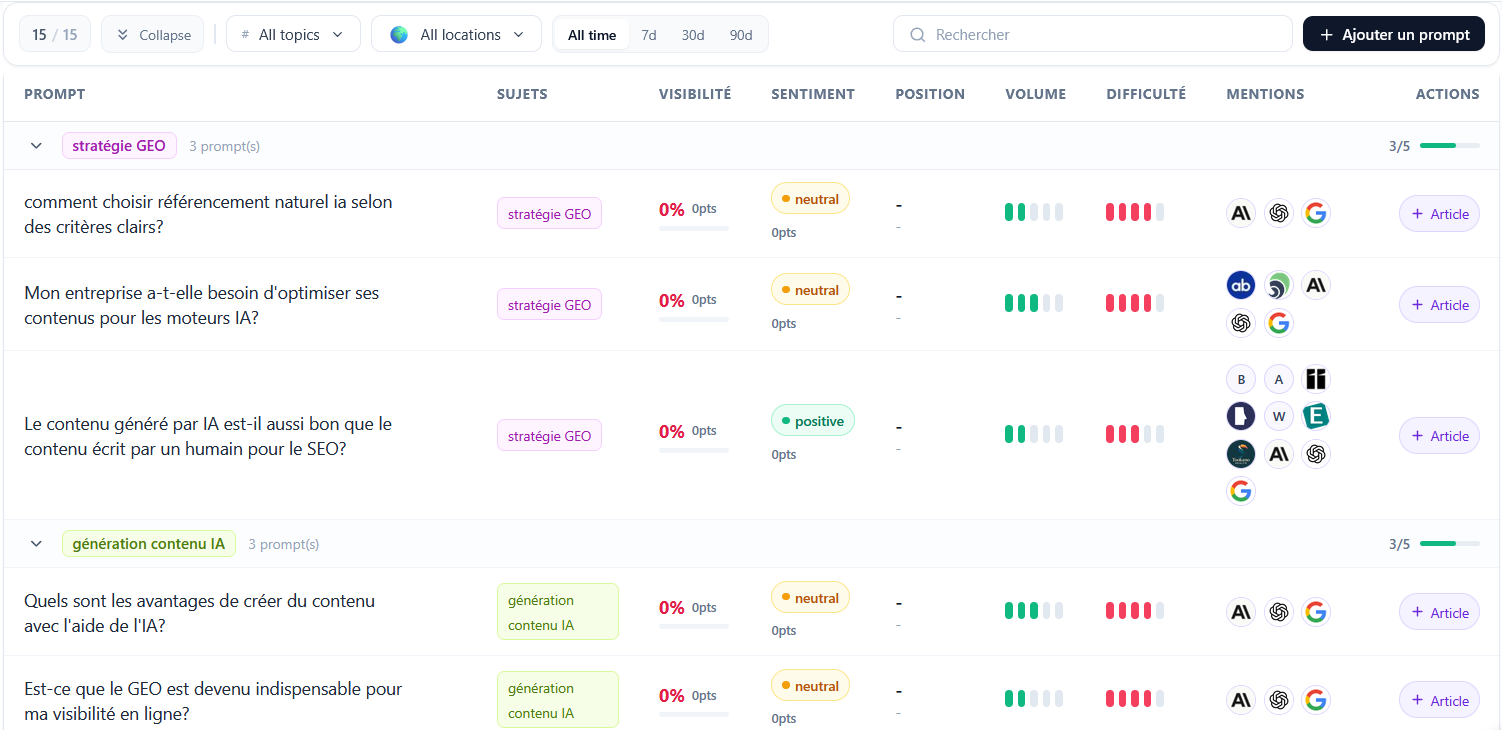Collapse the stratégie GEO group chevron
Screen dimensions: 1502x730
(x=37, y=146)
